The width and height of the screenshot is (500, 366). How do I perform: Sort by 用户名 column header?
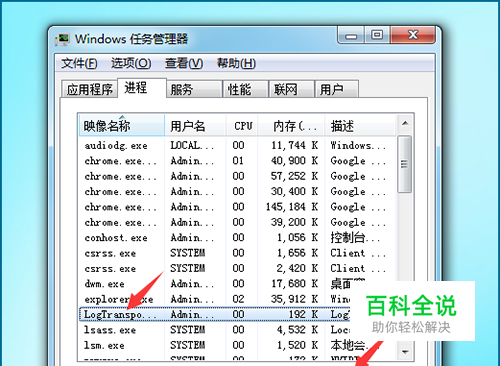click(x=196, y=126)
